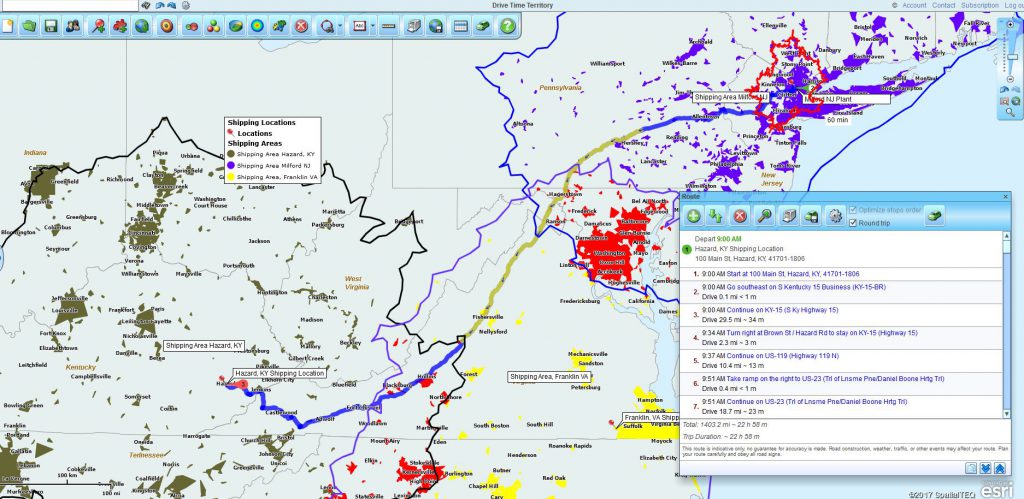Go to previous map extent arrow
Viewport: 1024px width, 499px height.
[x=1005, y=89]
